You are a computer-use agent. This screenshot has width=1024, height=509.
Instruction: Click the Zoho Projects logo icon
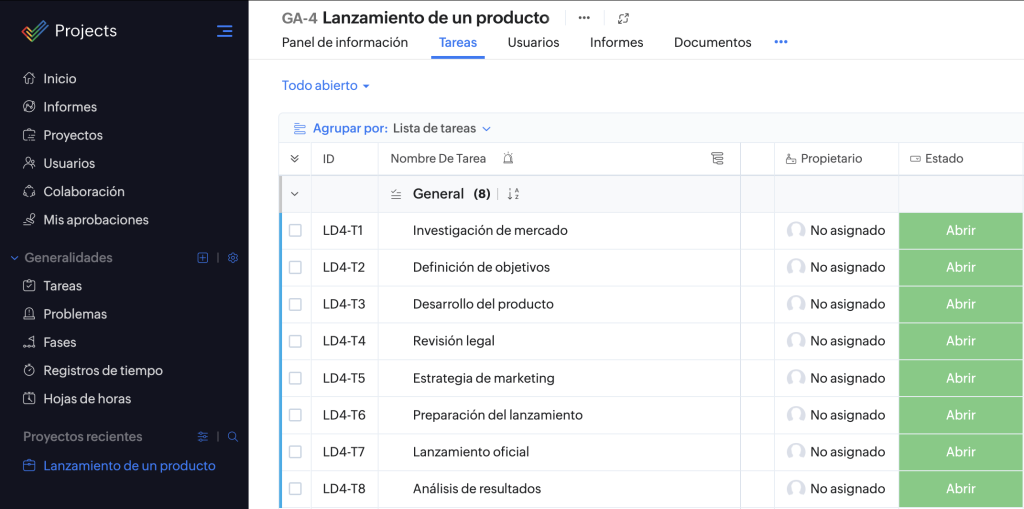tap(35, 31)
